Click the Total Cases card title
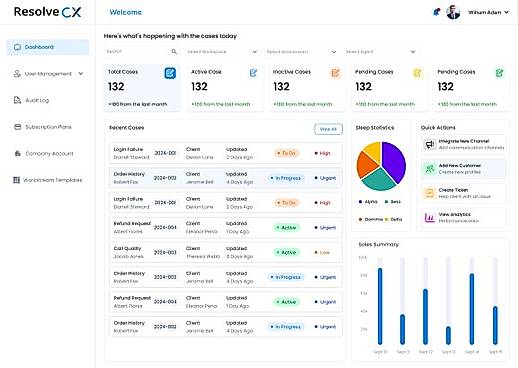Image resolution: width=518 pixels, height=368 pixels. [123, 72]
